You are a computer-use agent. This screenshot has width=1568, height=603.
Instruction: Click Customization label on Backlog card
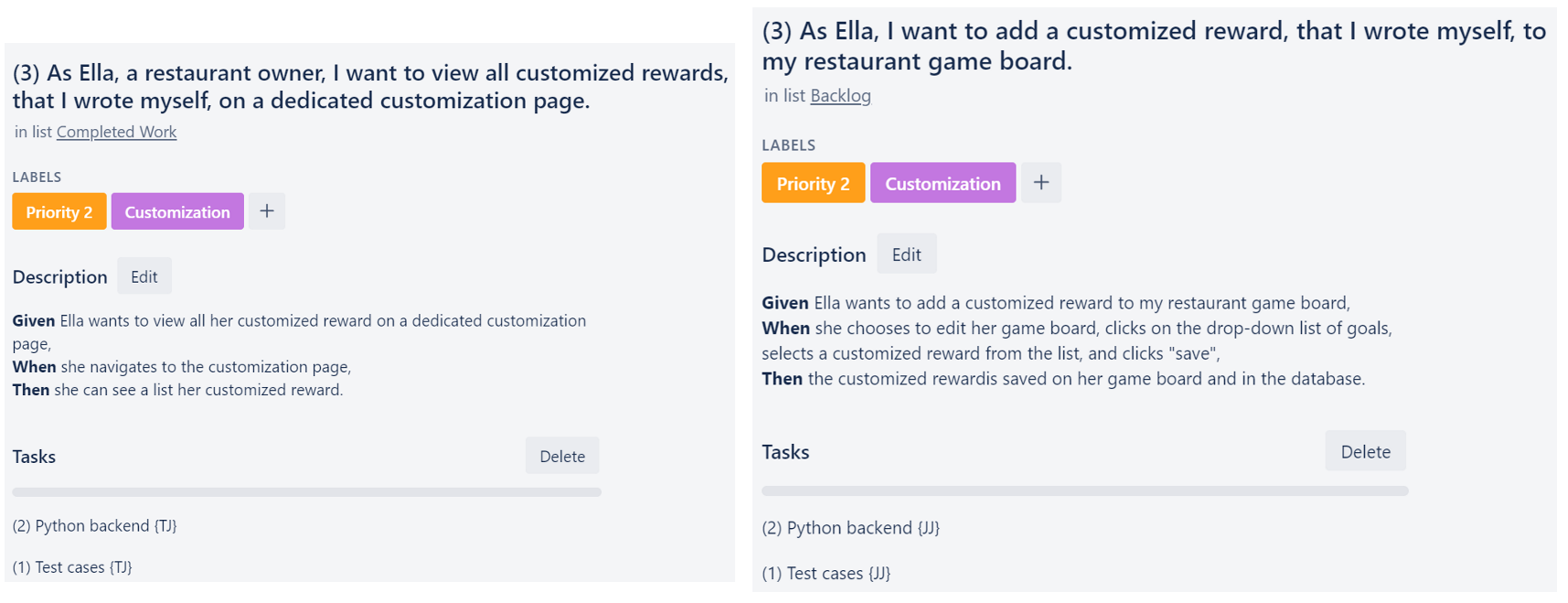point(944,183)
